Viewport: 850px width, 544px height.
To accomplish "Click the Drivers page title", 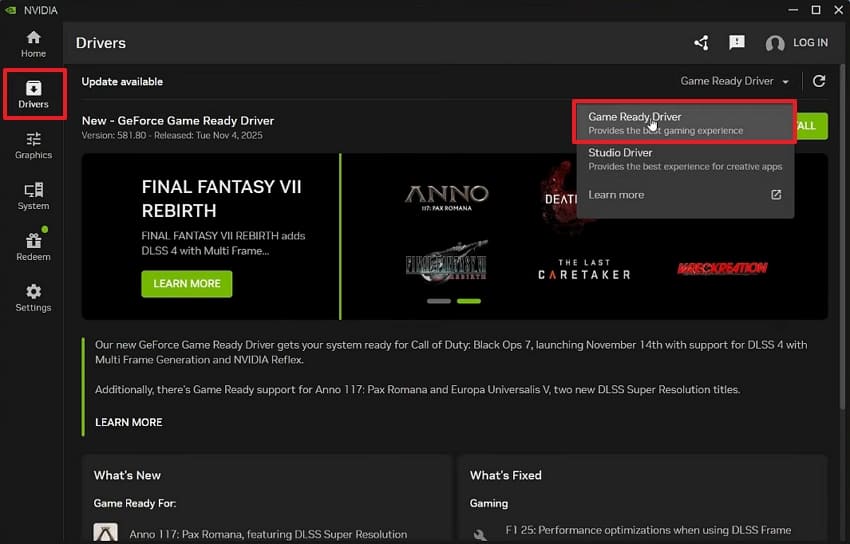I will [x=100, y=43].
